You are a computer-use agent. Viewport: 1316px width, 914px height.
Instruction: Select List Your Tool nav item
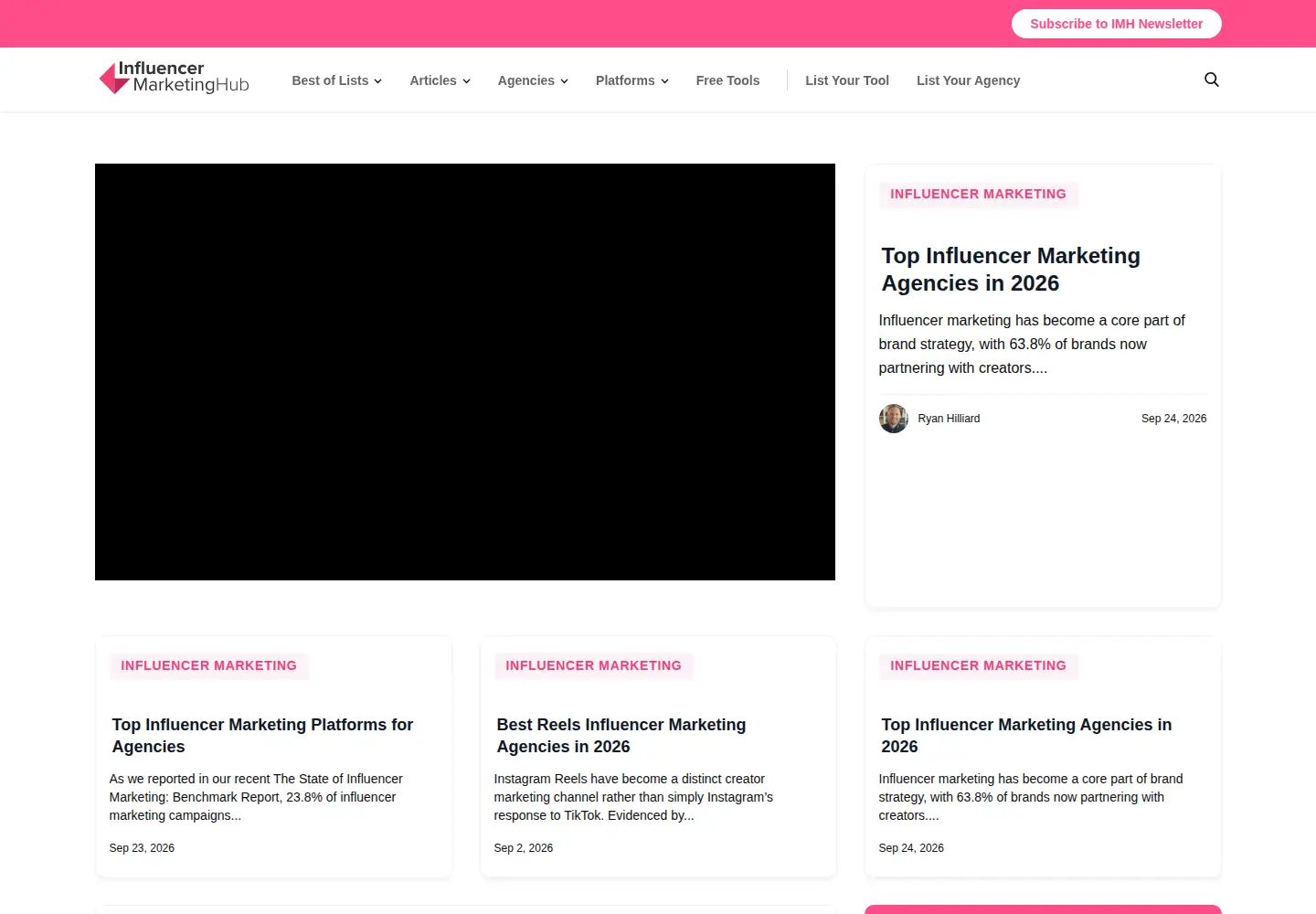pyautogui.click(x=847, y=80)
